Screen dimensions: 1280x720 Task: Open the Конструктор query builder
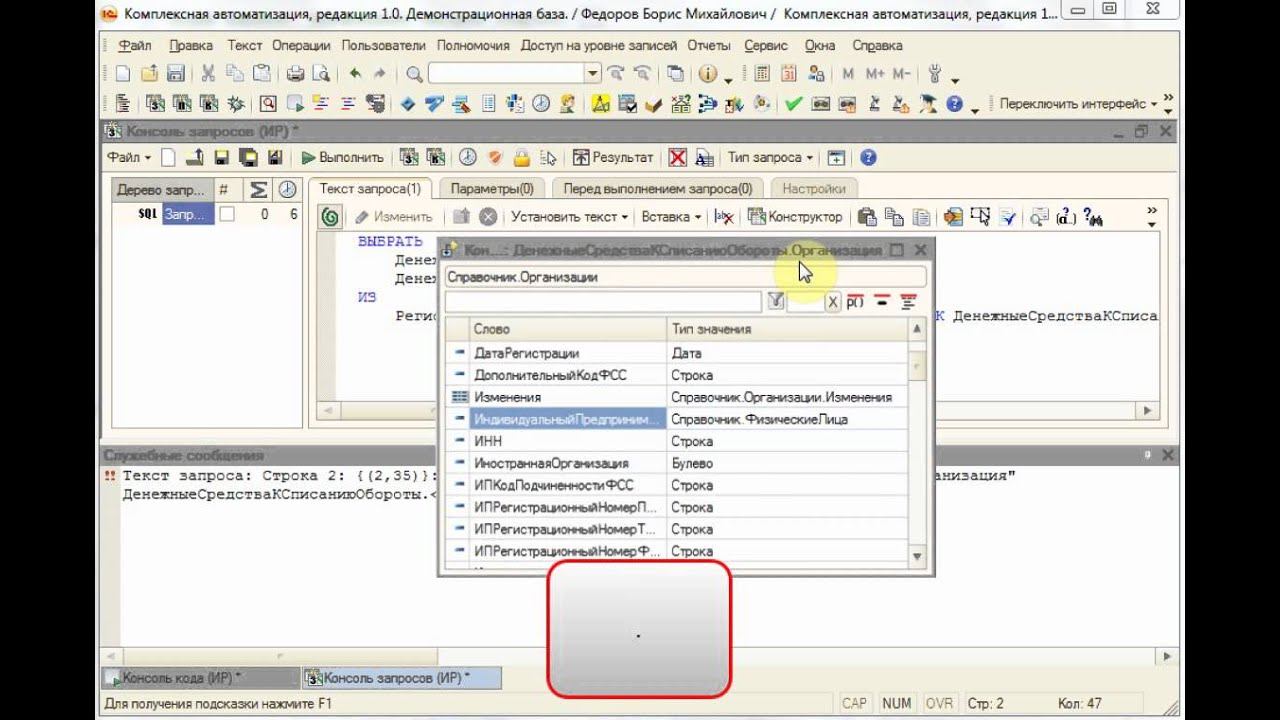(795, 216)
